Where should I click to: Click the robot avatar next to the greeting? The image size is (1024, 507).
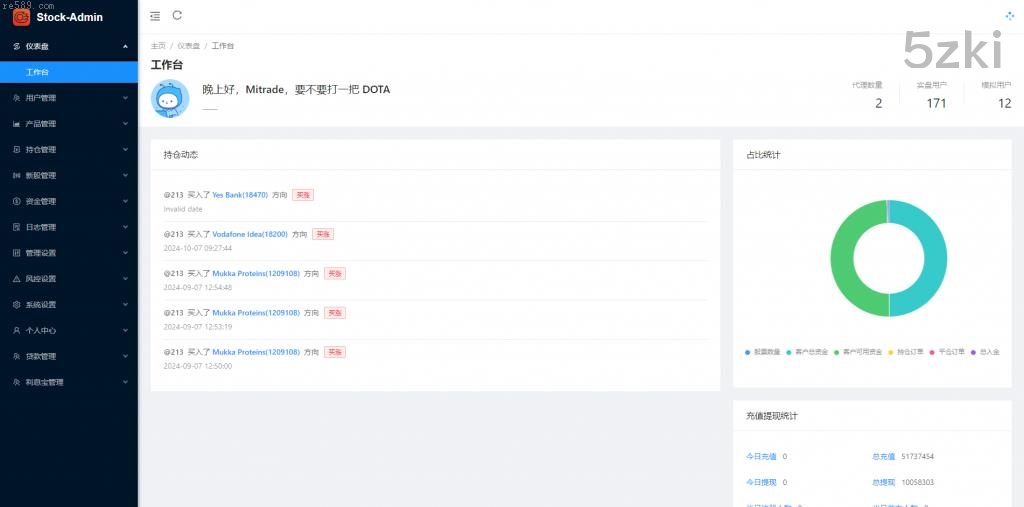pyautogui.click(x=169, y=98)
